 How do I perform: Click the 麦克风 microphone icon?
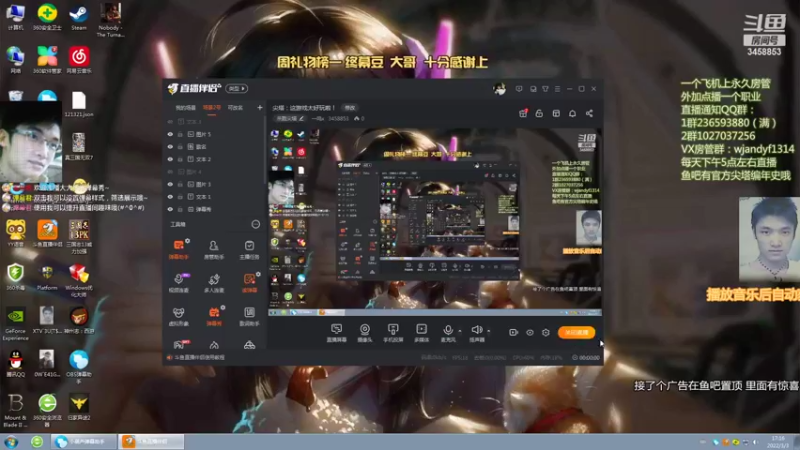448,330
